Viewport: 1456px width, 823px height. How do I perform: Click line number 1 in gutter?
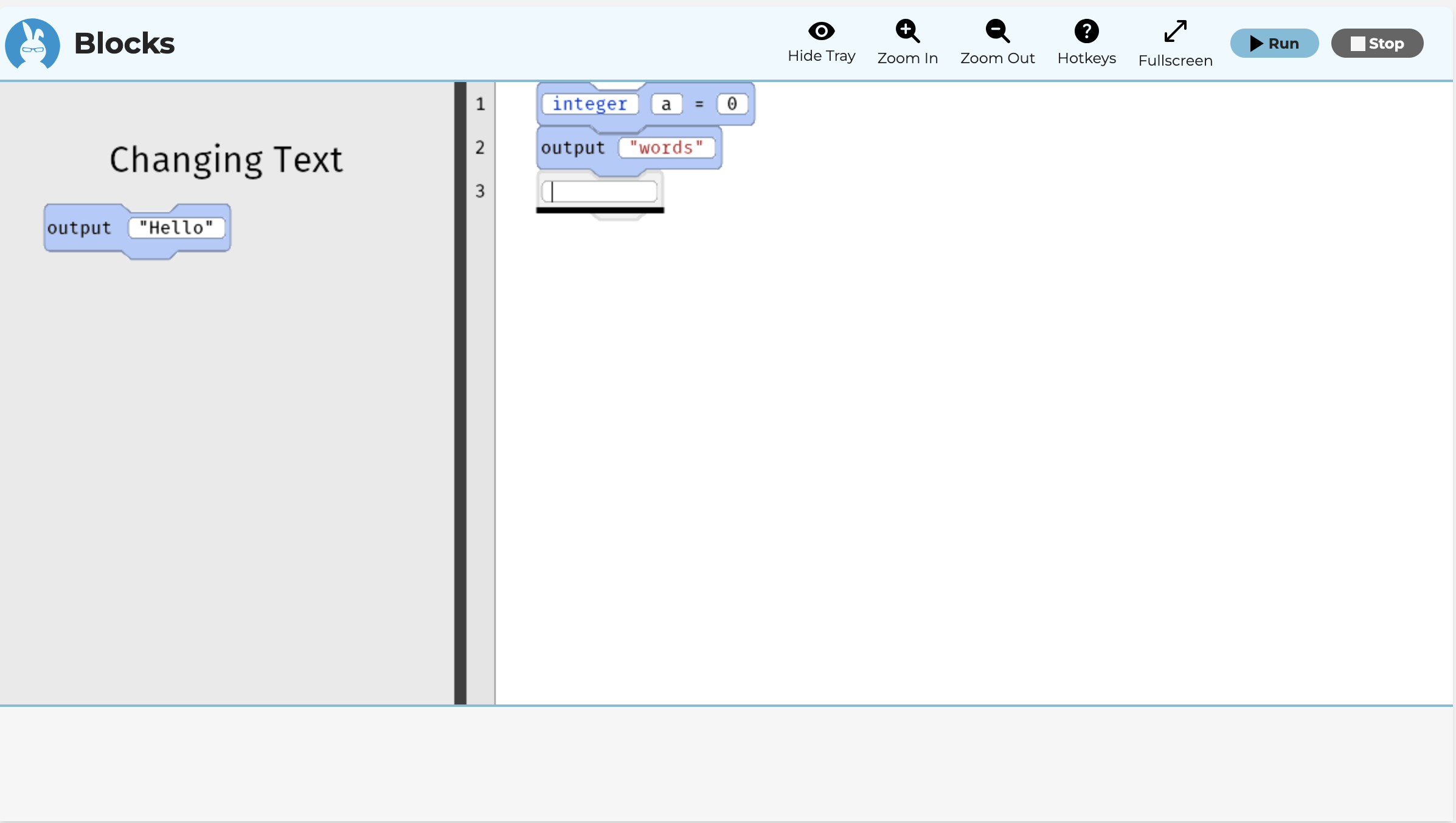pos(480,104)
